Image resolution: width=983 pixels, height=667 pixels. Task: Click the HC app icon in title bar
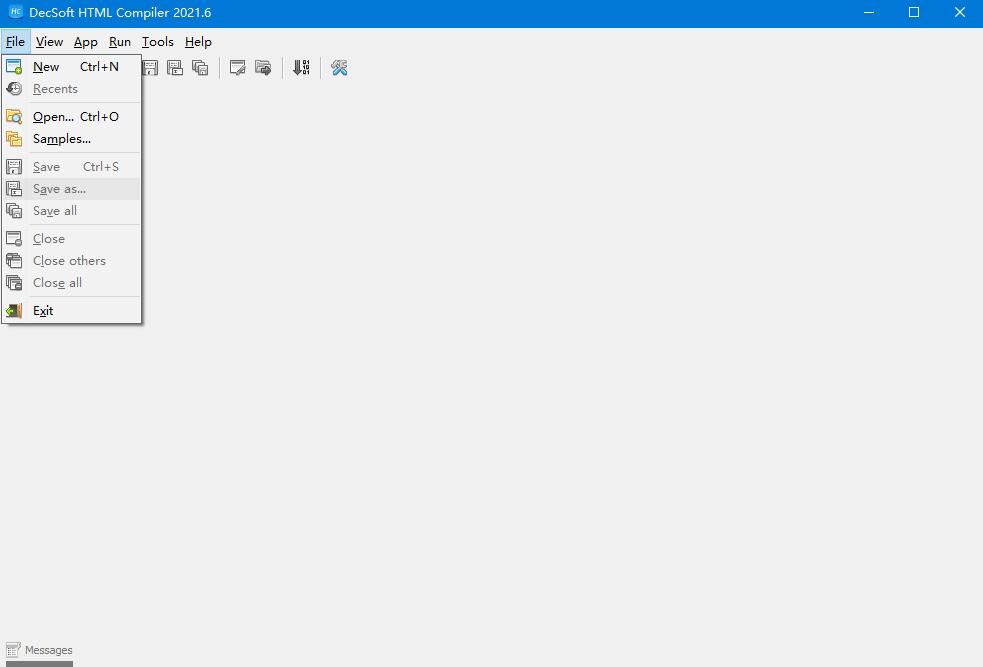(16, 12)
